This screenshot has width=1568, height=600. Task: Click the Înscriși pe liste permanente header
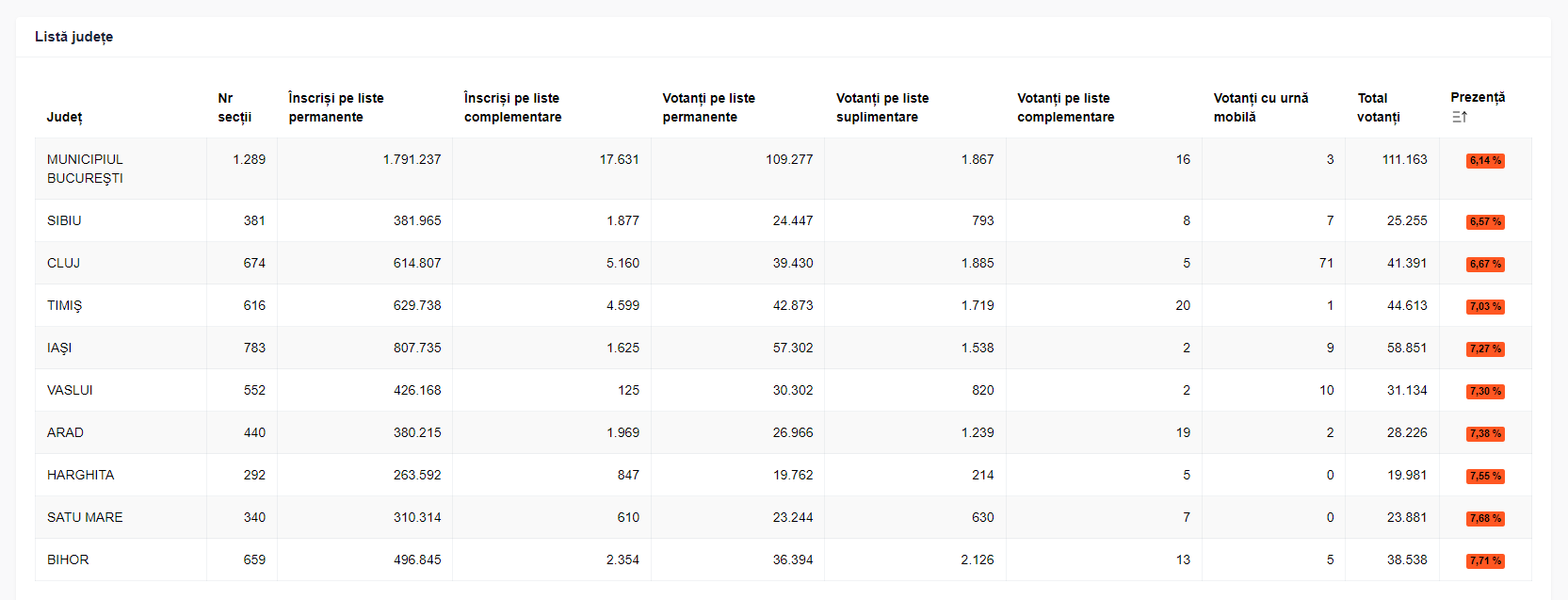(336, 107)
